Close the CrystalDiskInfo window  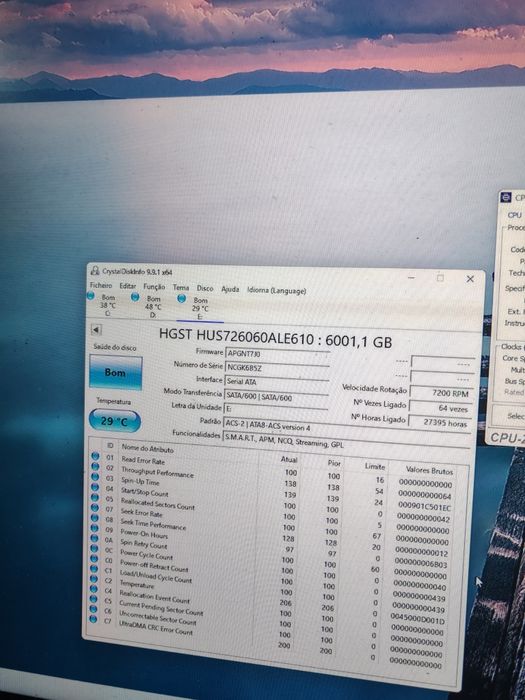point(470,279)
